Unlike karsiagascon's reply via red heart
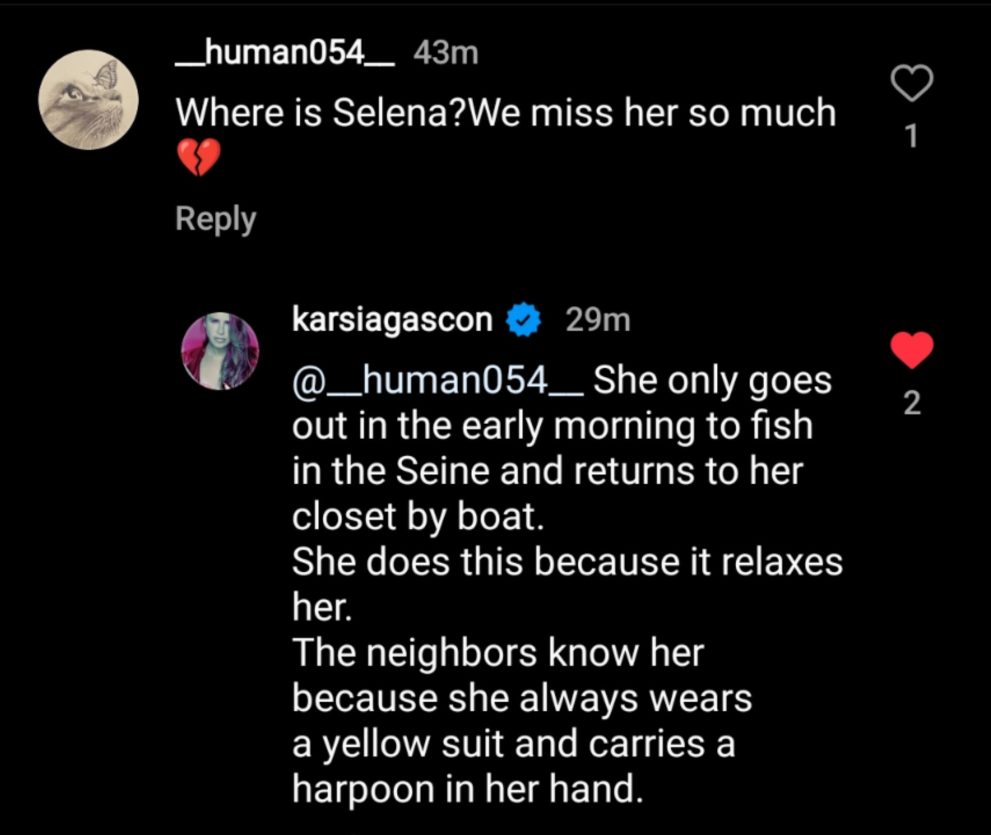991x835 pixels. point(911,350)
